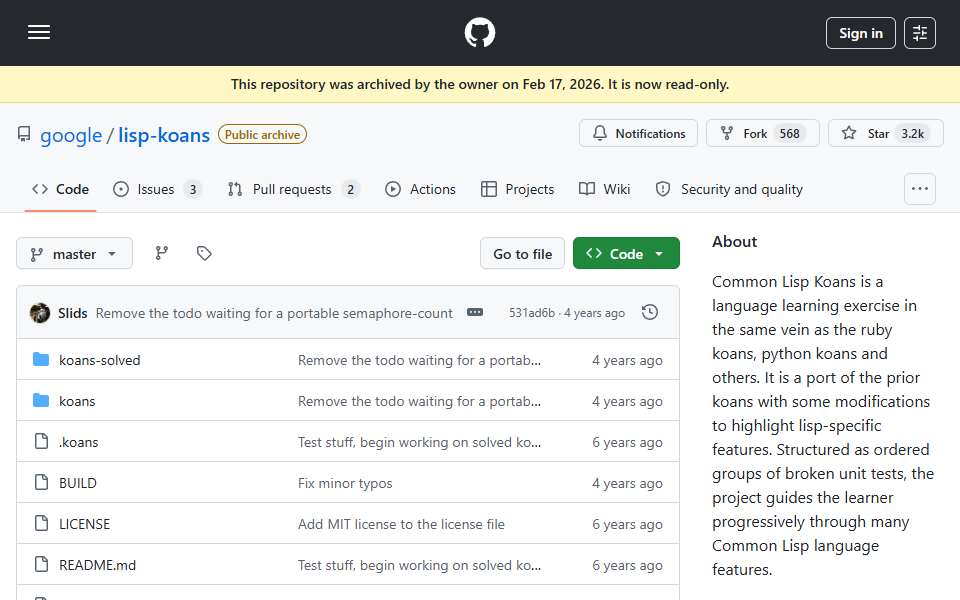This screenshot has height=600, width=960.
Task: Open the master branch dropdown
Action: click(74, 253)
